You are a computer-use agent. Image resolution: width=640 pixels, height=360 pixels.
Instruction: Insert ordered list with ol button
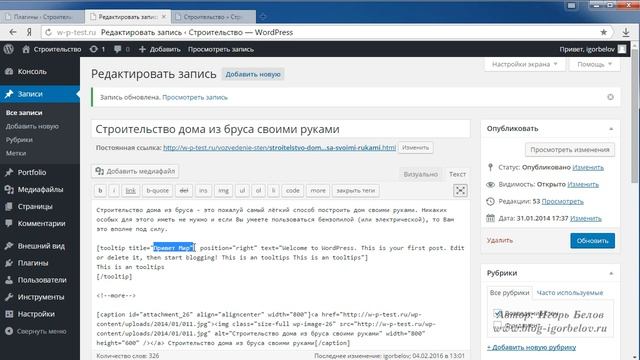258,191
